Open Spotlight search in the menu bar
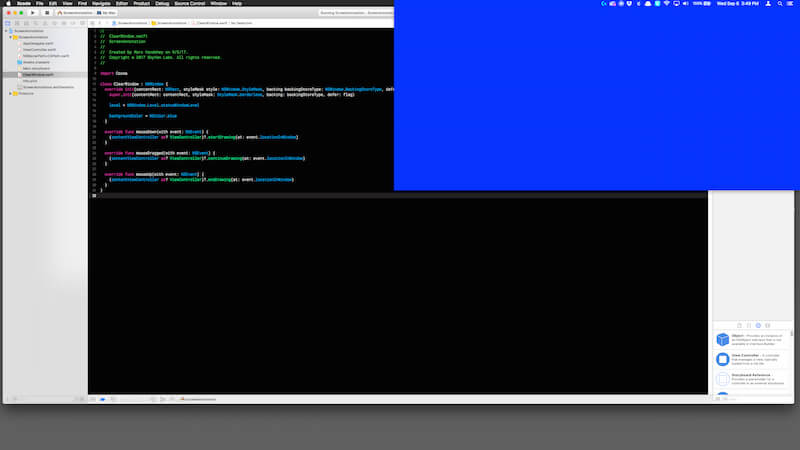This screenshot has width=800, height=450. (780, 4)
